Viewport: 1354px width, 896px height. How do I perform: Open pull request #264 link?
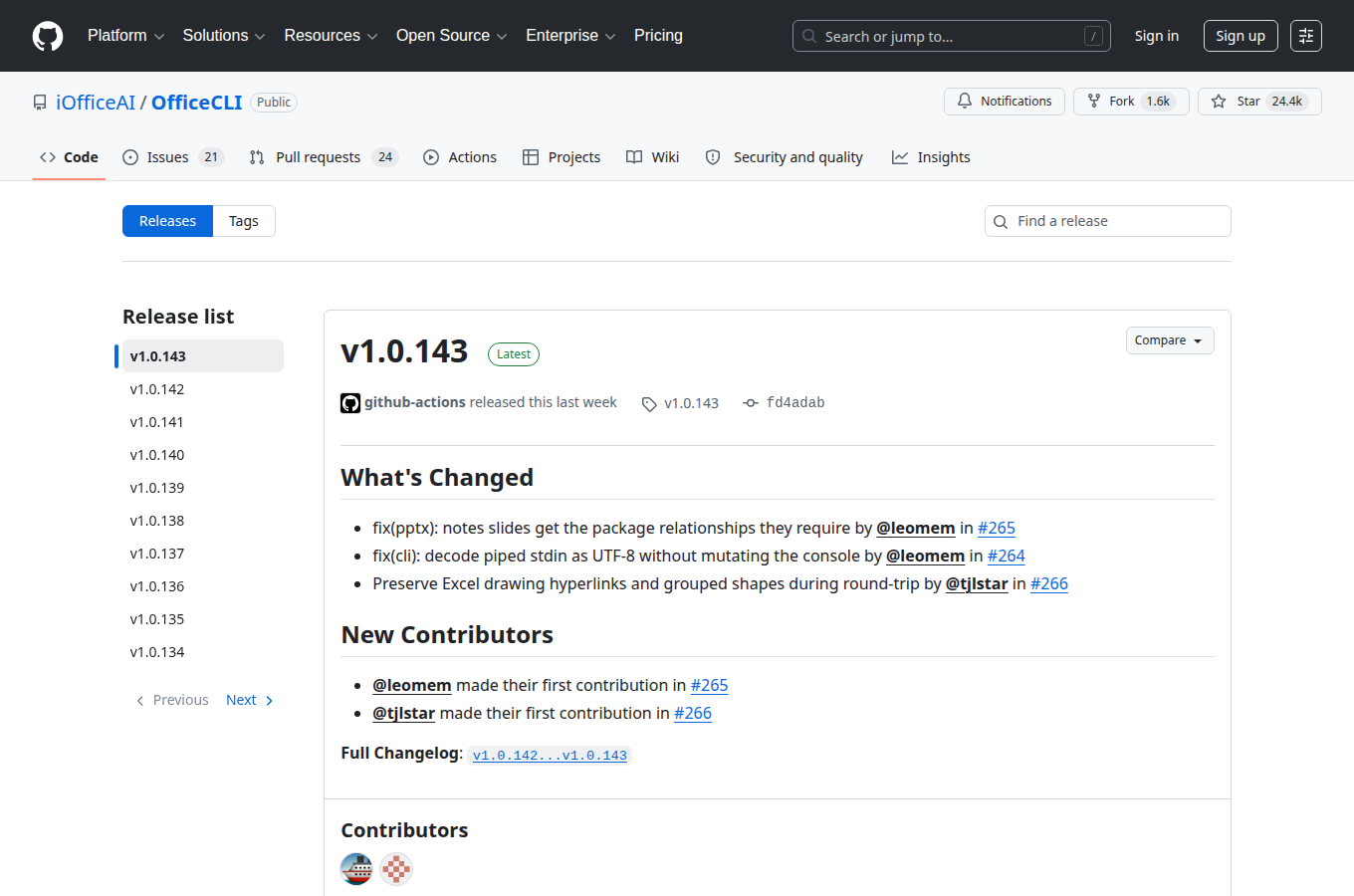[1006, 556]
